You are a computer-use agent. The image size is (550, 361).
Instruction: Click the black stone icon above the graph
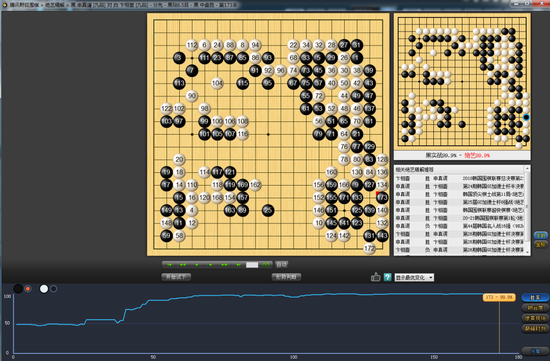[x=18, y=289]
